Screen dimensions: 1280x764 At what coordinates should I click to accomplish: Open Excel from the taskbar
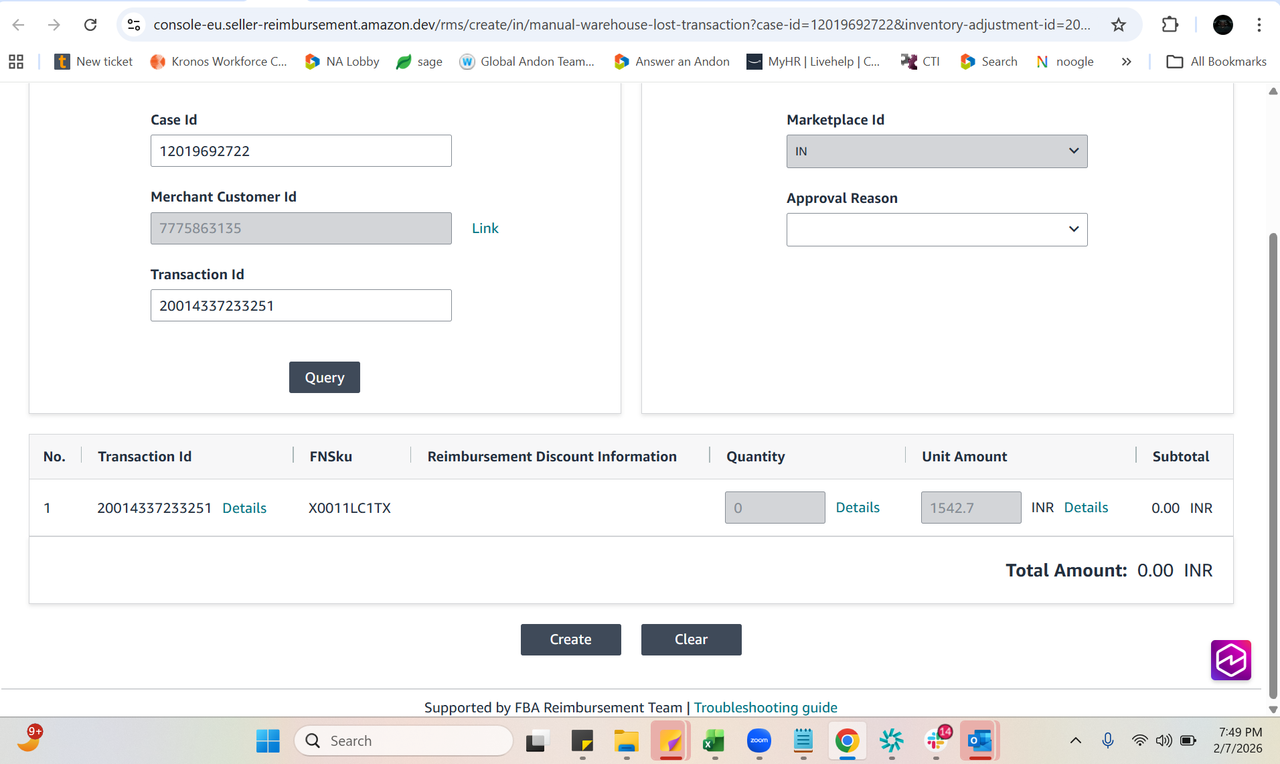(714, 740)
